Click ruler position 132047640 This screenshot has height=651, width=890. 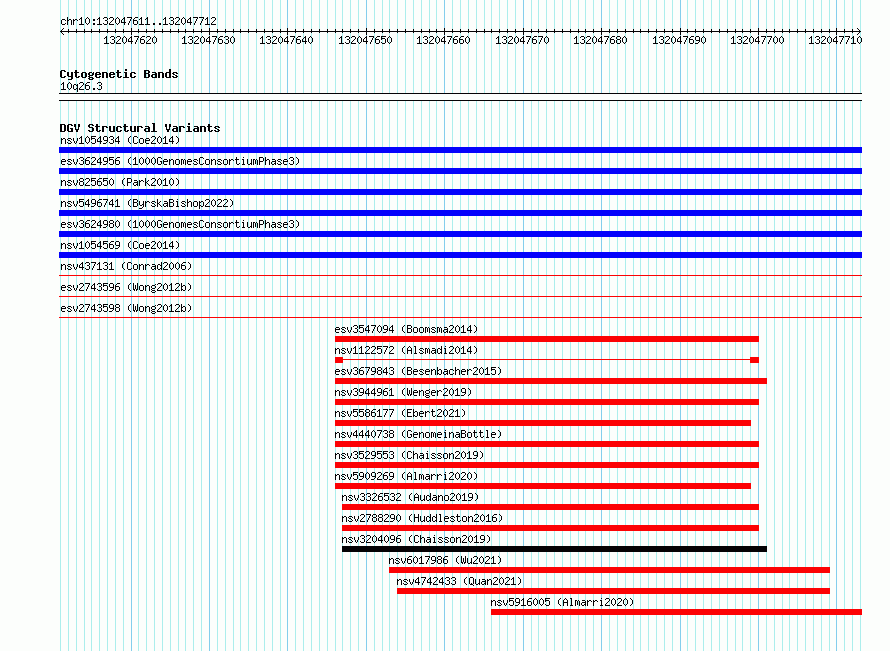287,40
